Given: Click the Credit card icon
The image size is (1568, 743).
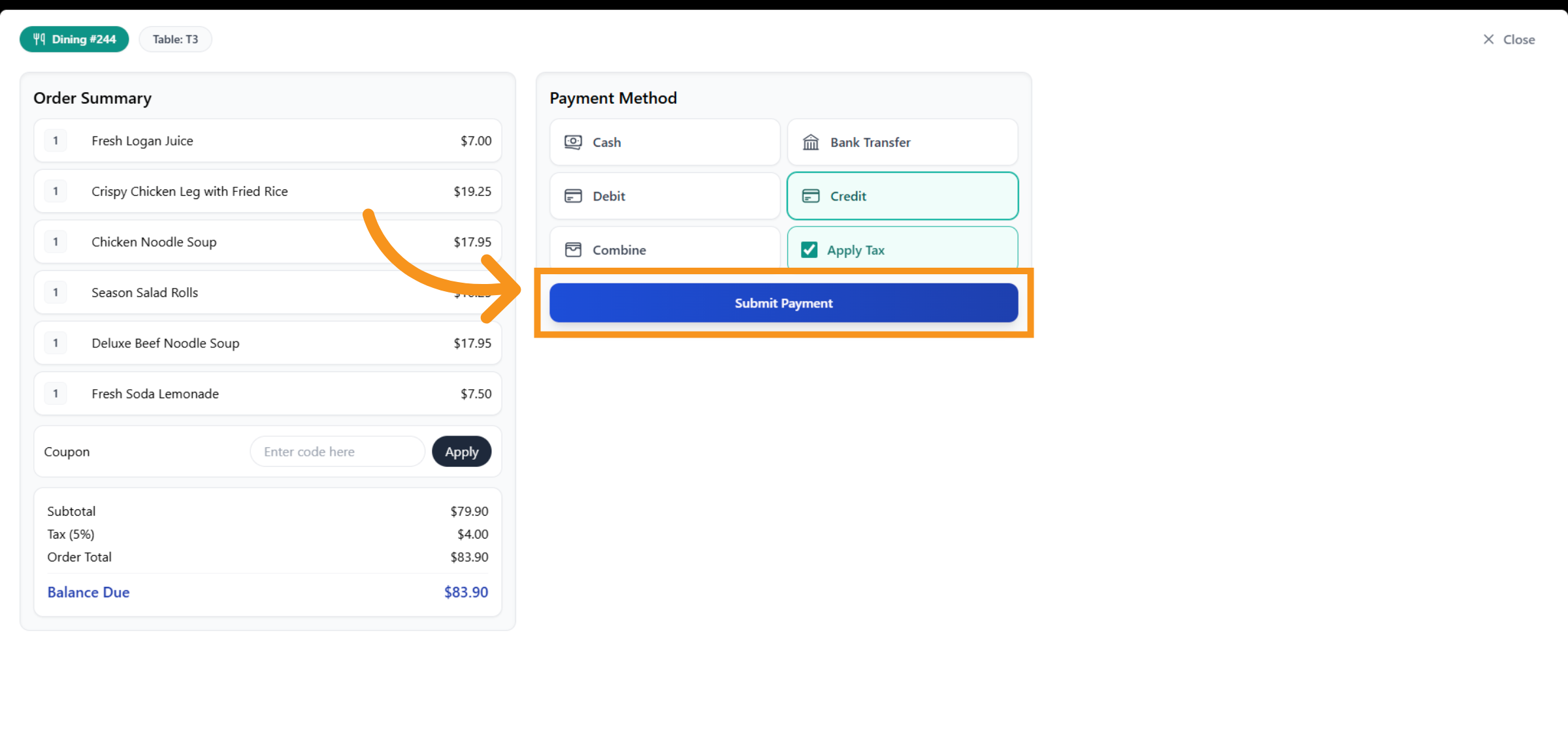Looking at the screenshot, I should 811,196.
